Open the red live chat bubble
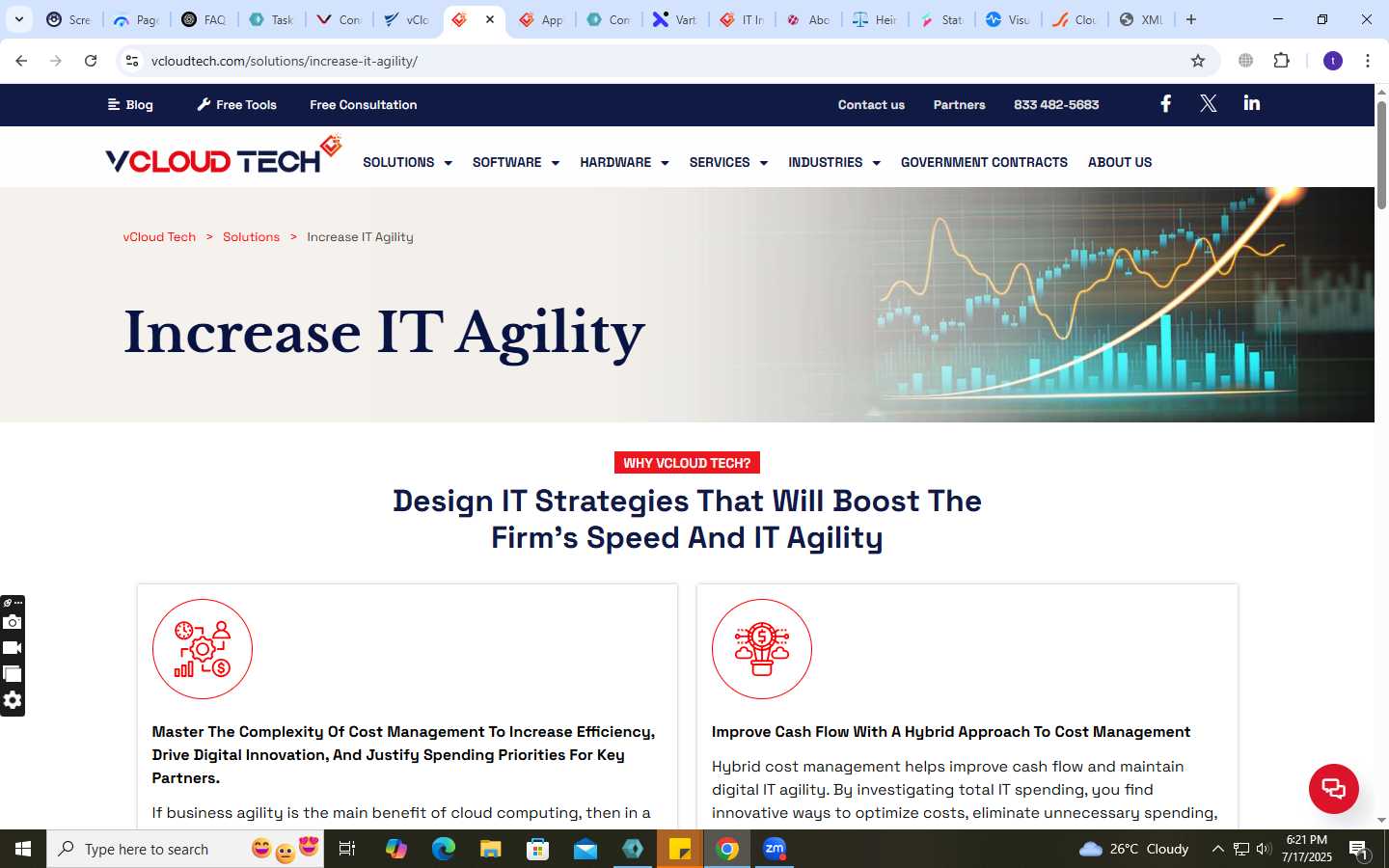 (x=1333, y=788)
